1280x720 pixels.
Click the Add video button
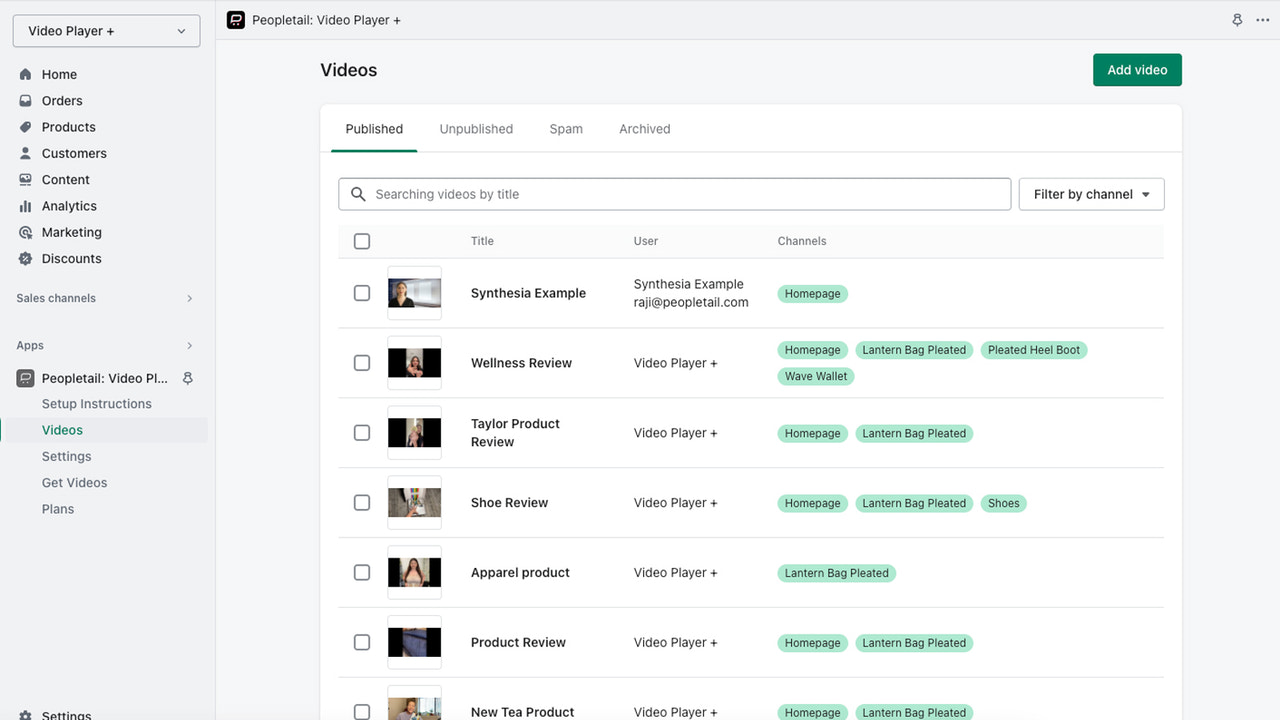pos(1137,70)
